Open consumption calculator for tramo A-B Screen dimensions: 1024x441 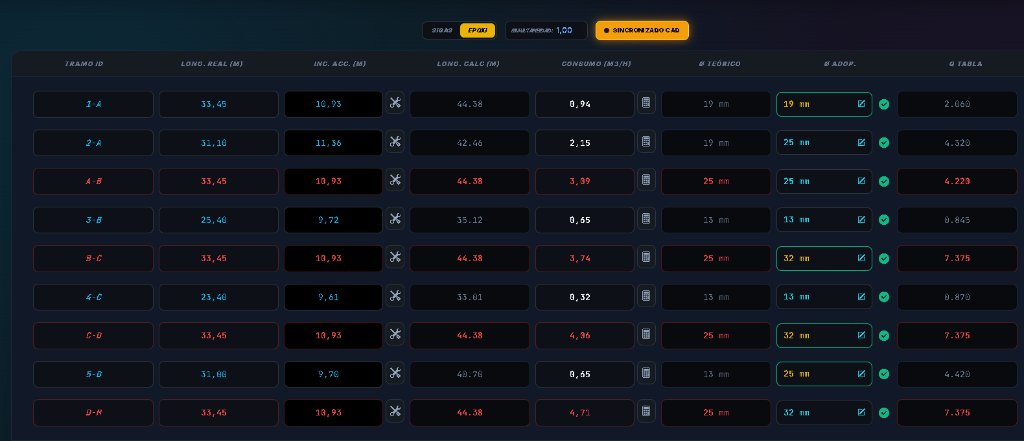click(x=646, y=180)
